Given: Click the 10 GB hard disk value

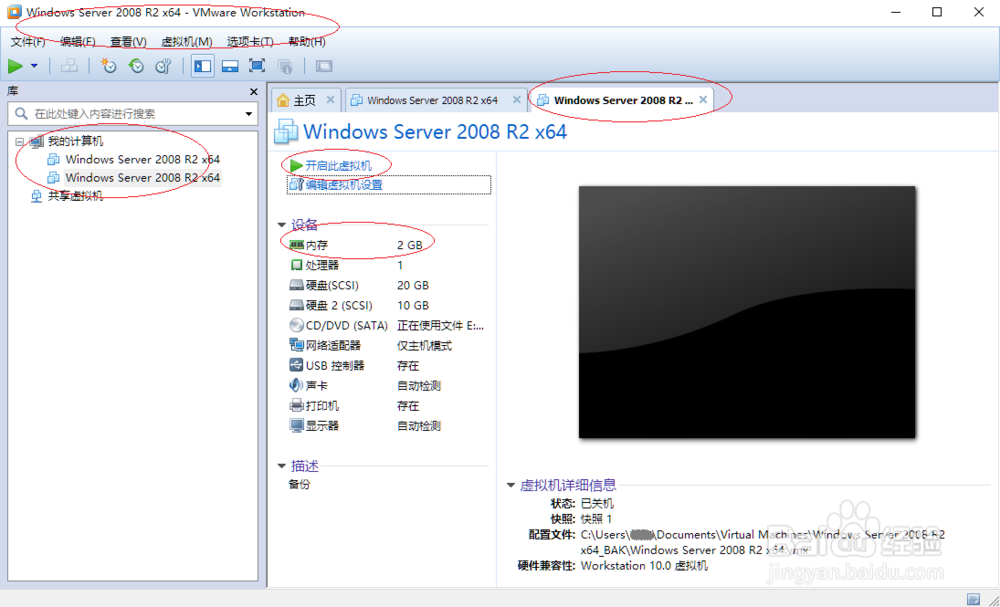Looking at the screenshot, I should (x=413, y=305).
